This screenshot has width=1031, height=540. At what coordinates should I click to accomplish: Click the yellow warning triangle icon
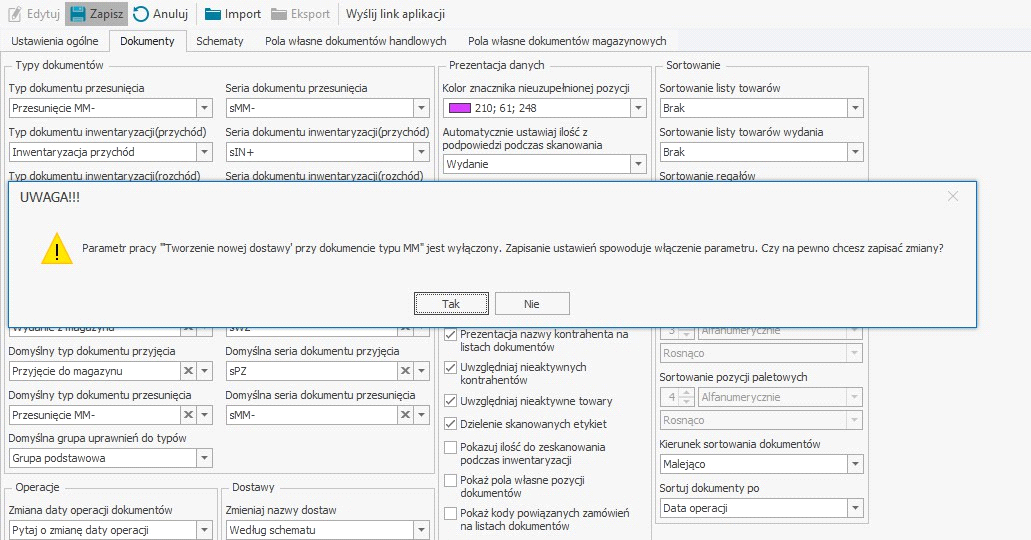57,249
